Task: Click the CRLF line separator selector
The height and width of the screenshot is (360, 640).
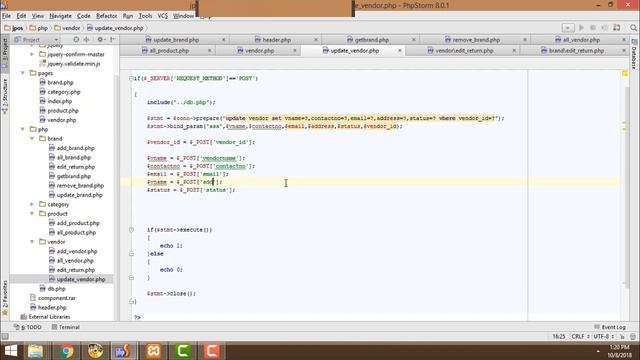Action: pyautogui.click(x=580, y=336)
